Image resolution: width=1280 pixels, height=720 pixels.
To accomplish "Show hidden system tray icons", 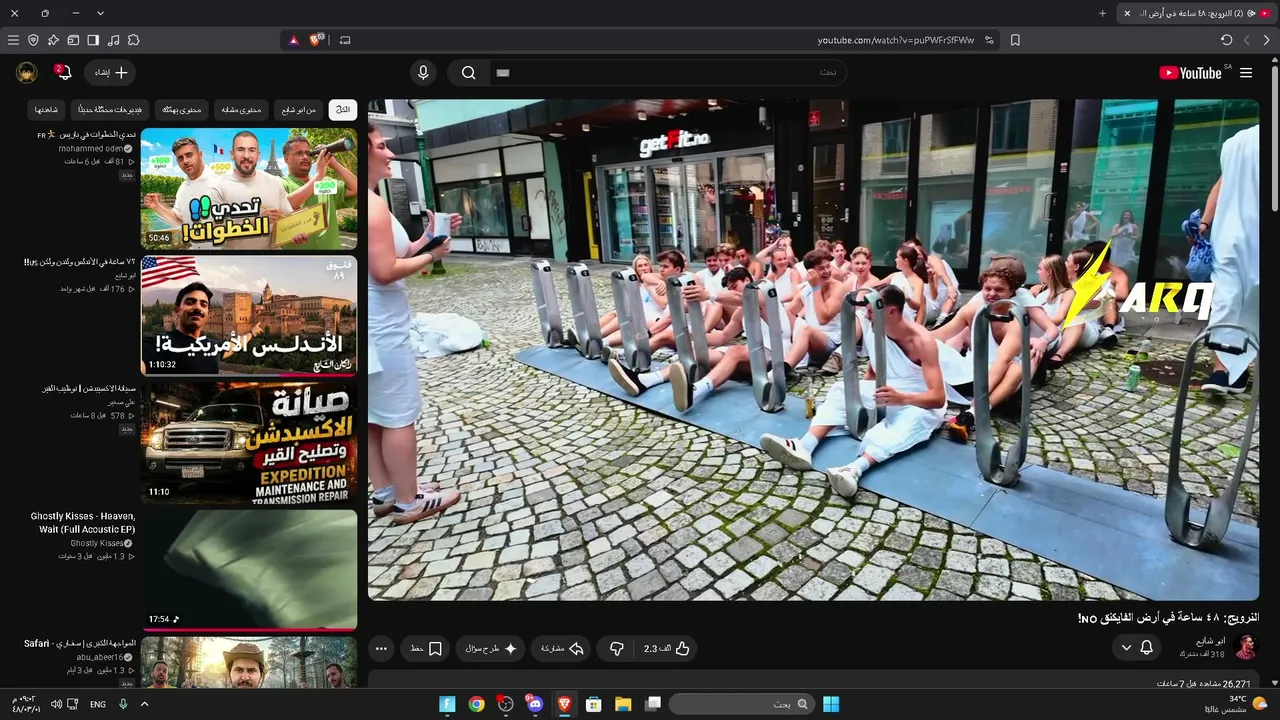I will [x=144, y=704].
